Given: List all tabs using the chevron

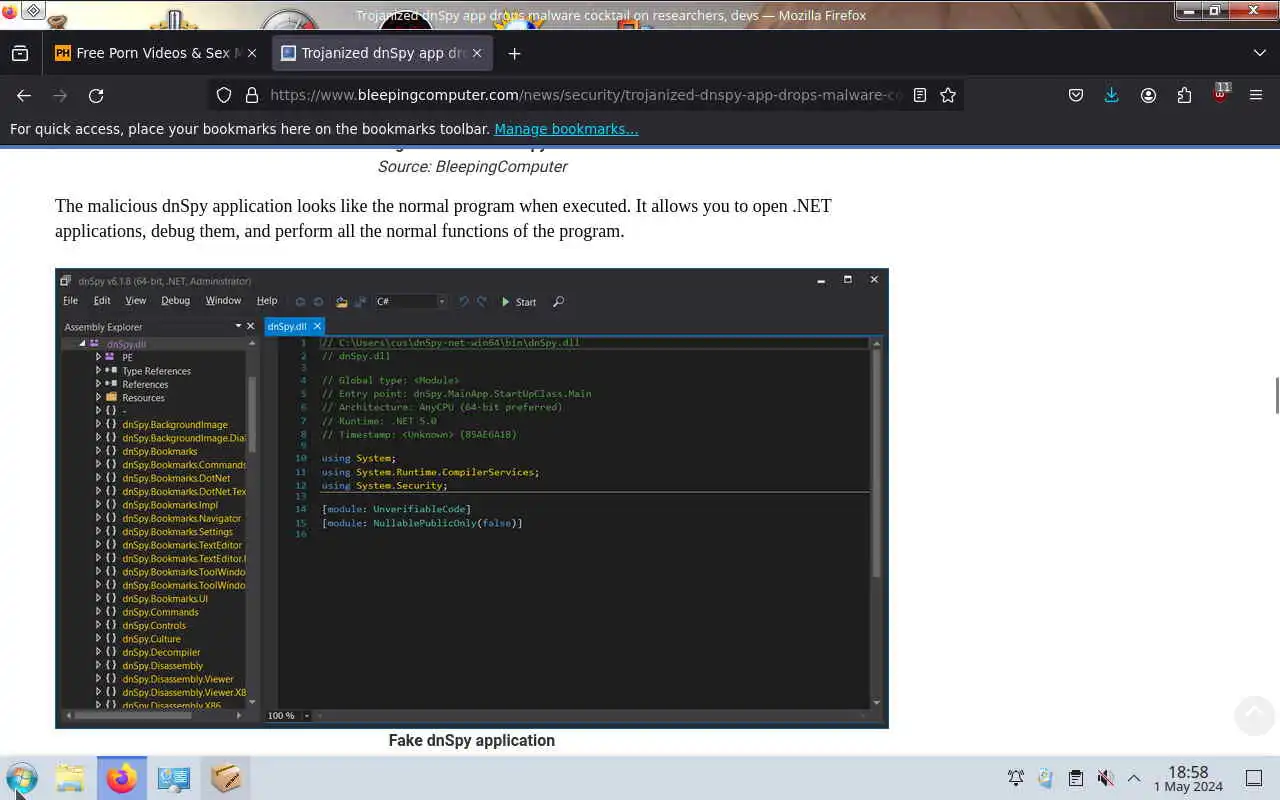Looking at the screenshot, I should pyautogui.click(x=1259, y=54).
